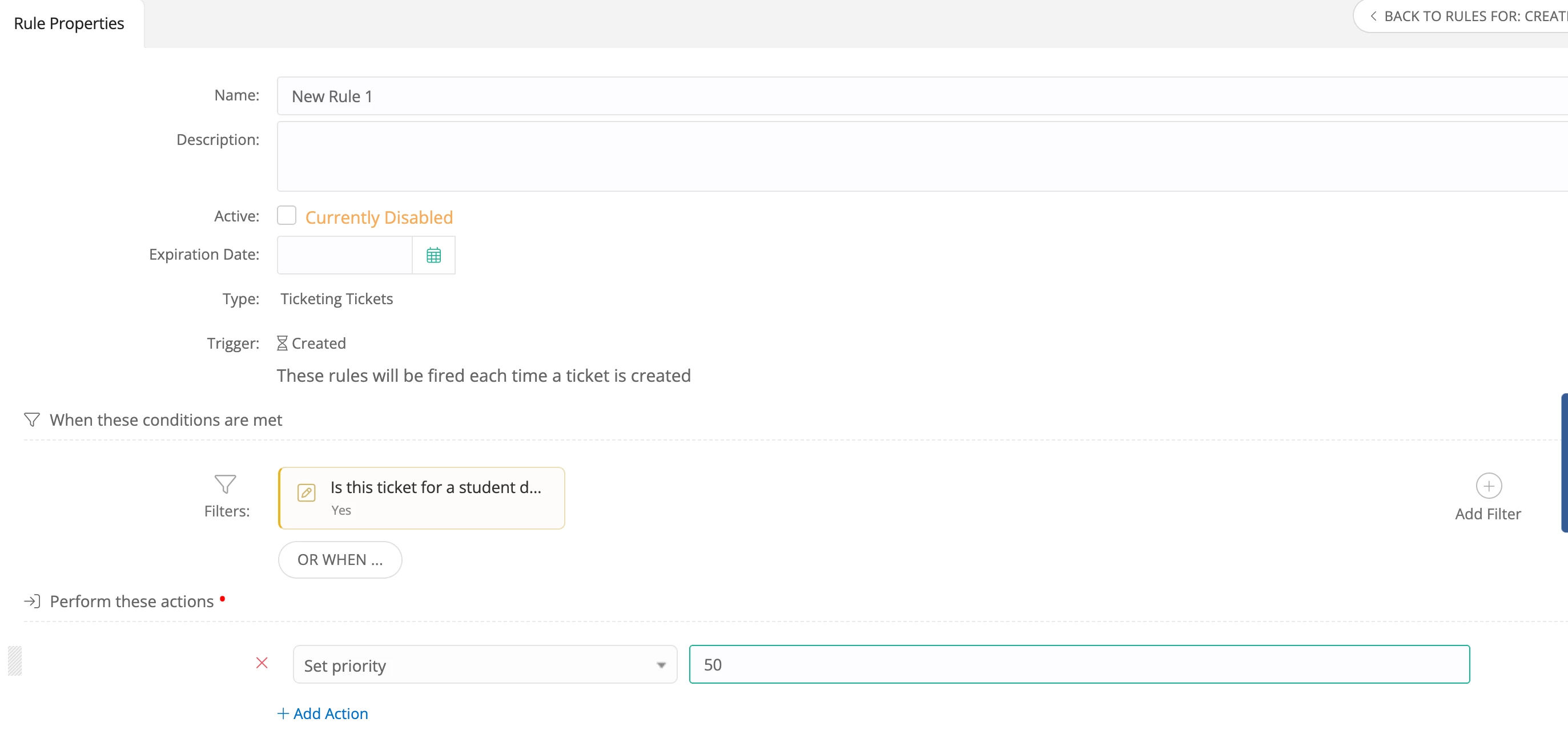Click the edit icon on the student filter
The image size is (1568, 751).
pyautogui.click(x=306, y=492)
